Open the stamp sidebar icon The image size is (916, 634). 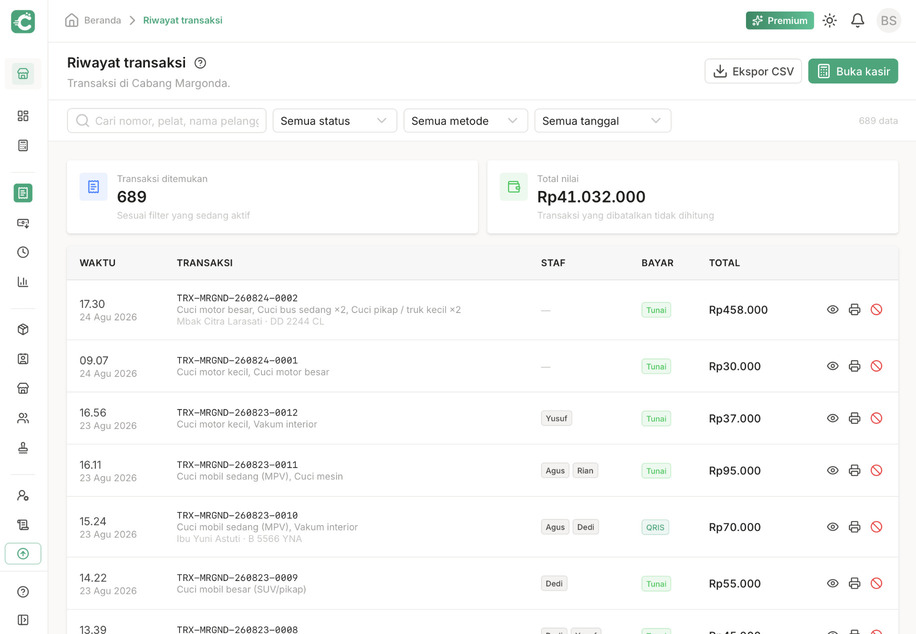pos(23,448)
